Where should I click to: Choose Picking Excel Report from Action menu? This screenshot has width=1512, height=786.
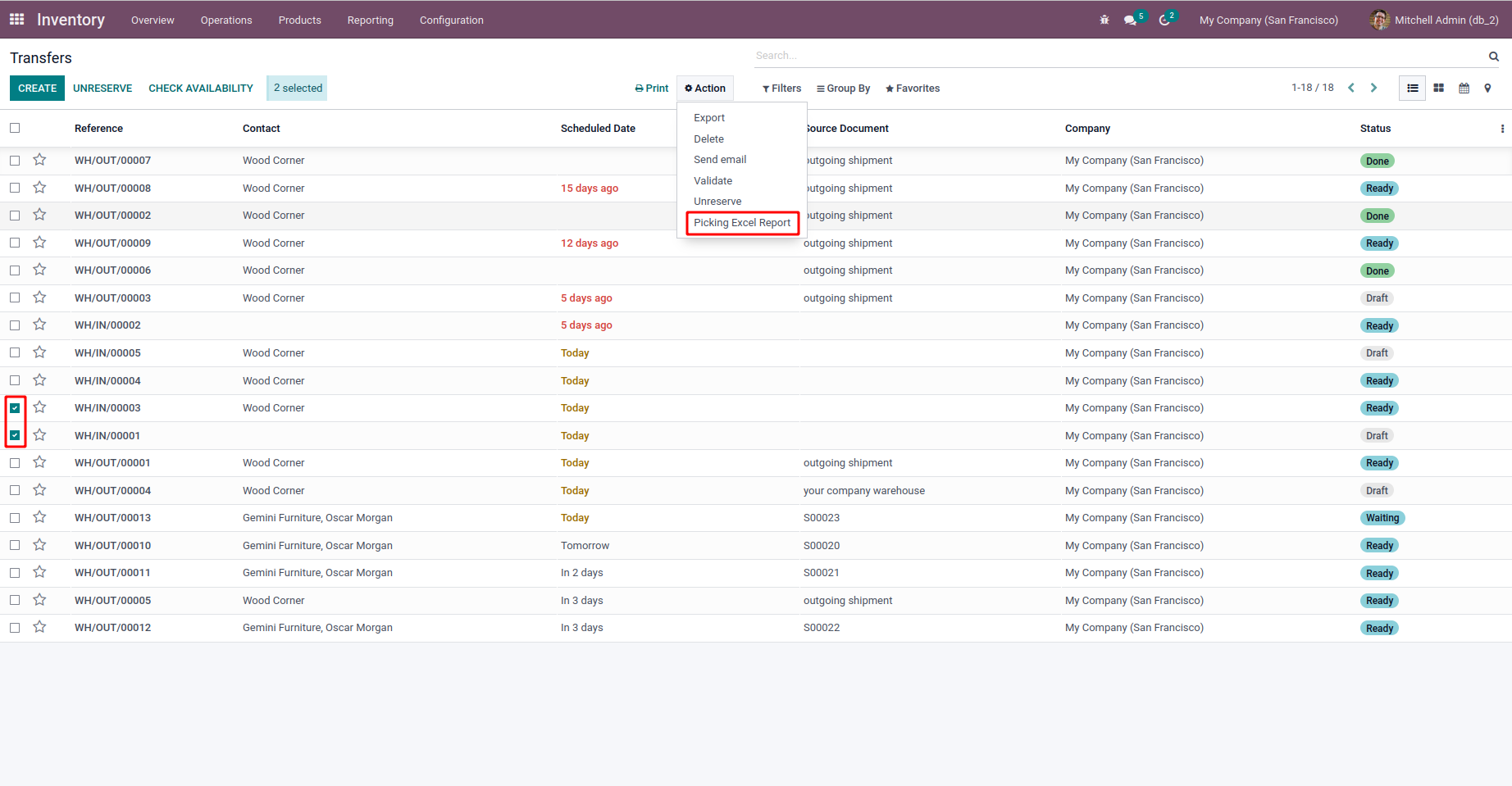pyautogui.click(x=742, y=223)
